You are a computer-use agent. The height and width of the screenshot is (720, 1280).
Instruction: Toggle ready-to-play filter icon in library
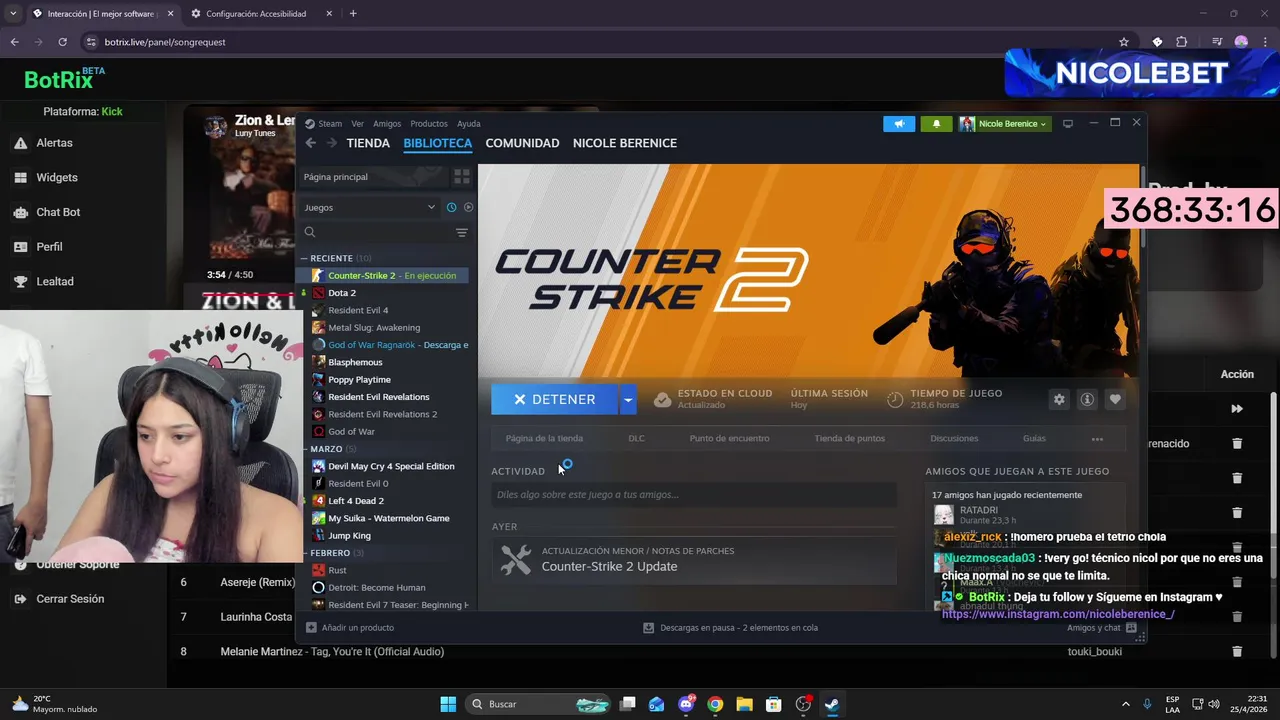(x=468, y=207)
